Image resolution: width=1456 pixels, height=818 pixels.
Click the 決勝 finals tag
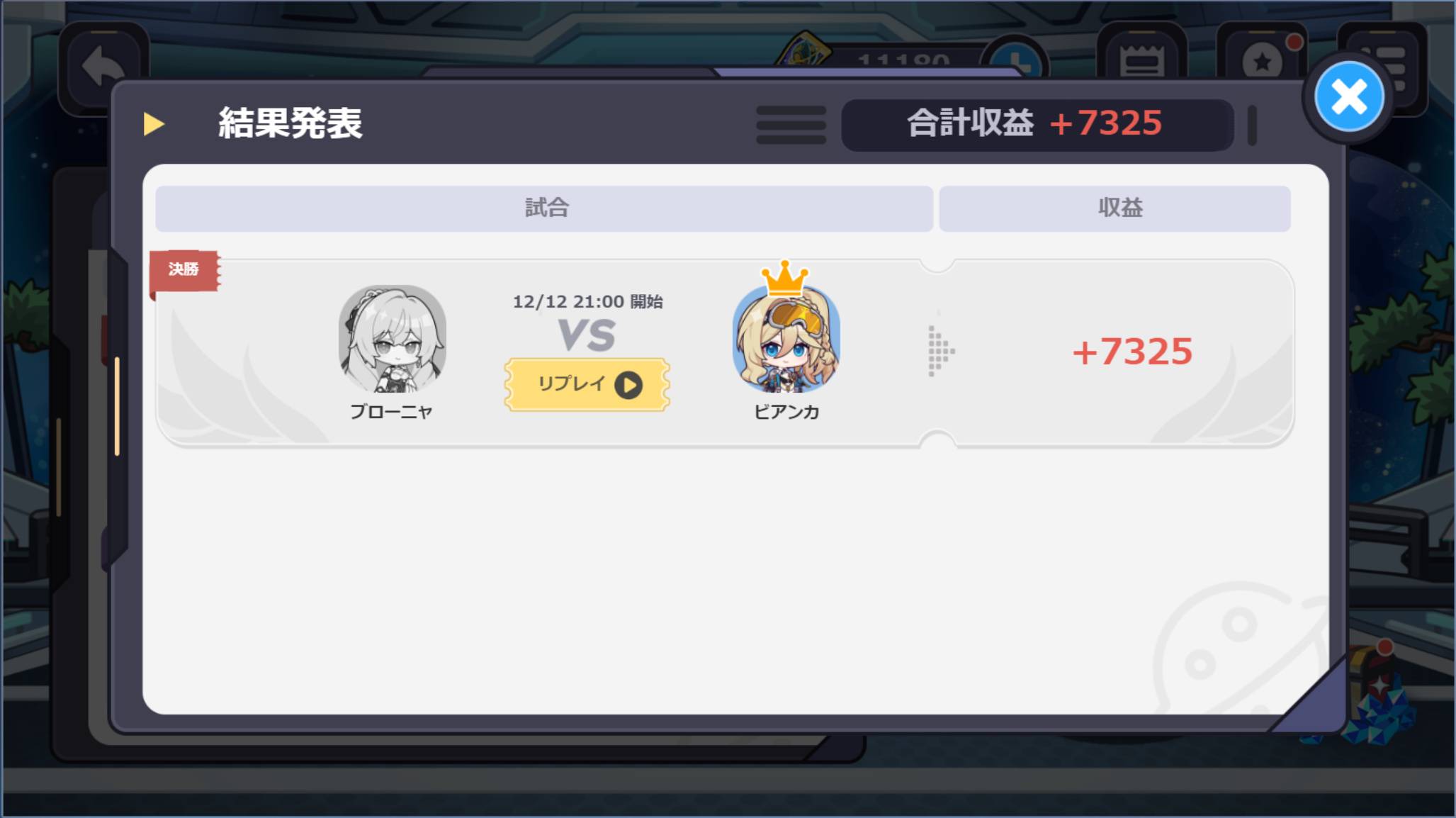point(184,269)
